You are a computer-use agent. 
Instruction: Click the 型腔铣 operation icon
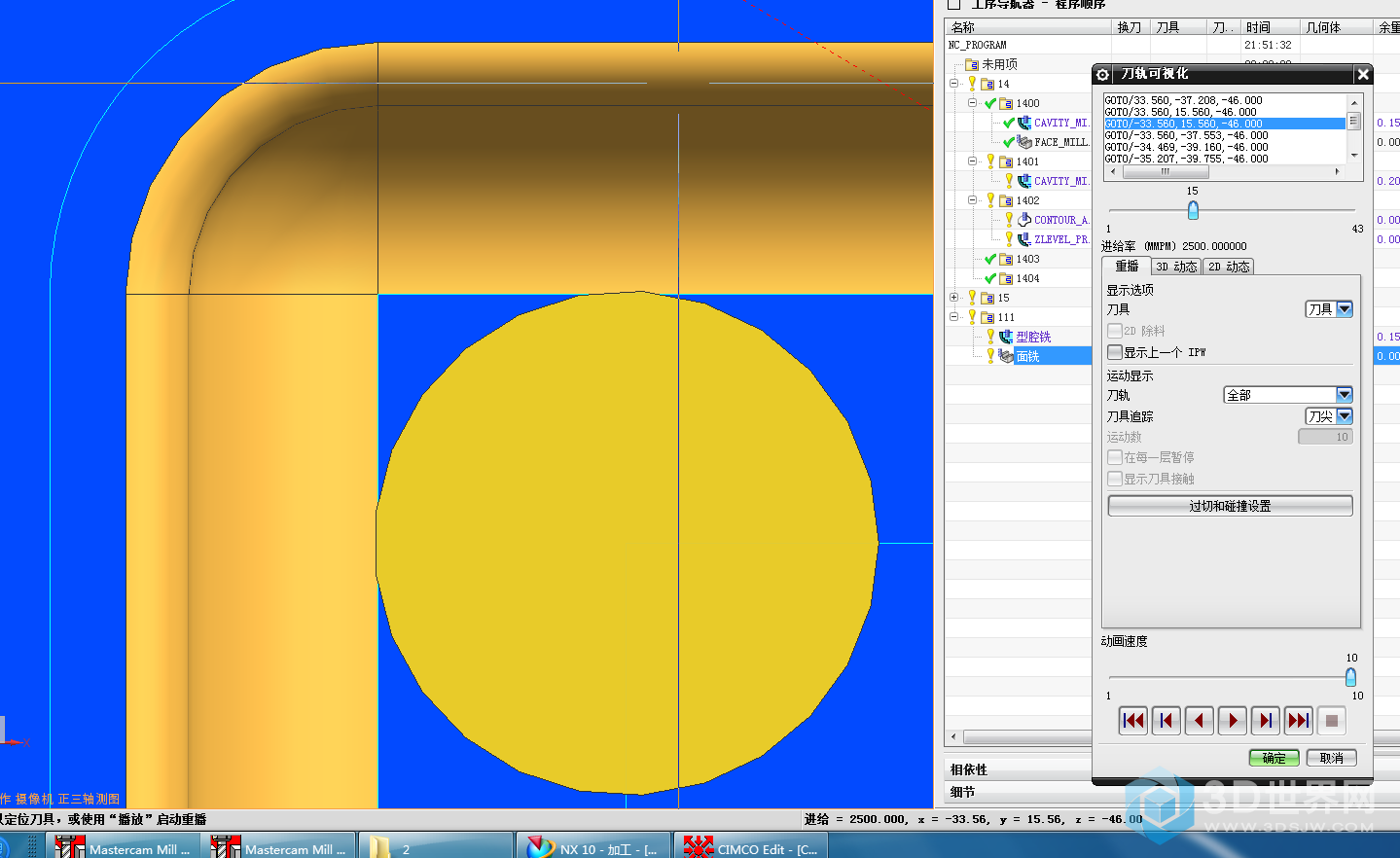click(1006, 337)
